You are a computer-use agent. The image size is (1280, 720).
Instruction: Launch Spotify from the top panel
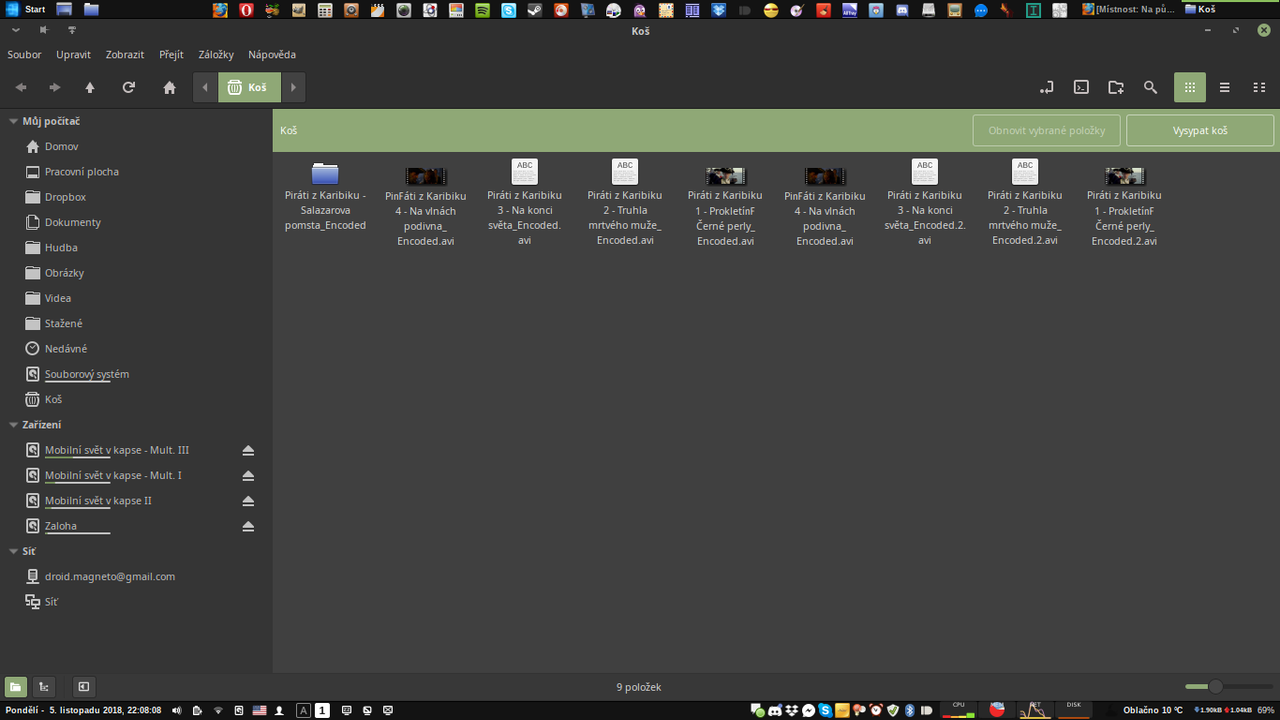(x=483, y=10)
